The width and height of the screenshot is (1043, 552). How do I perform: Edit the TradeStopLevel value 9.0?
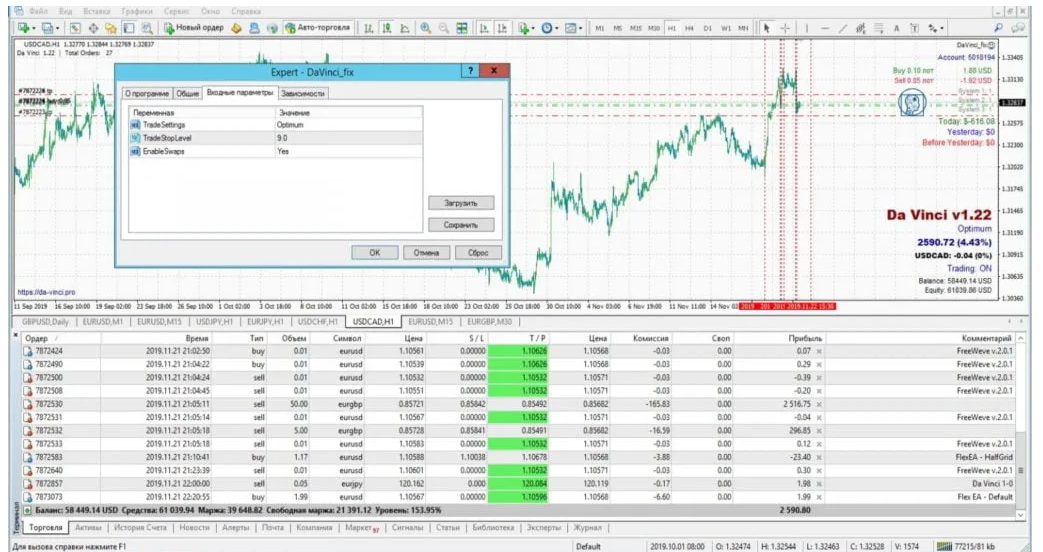283,138
